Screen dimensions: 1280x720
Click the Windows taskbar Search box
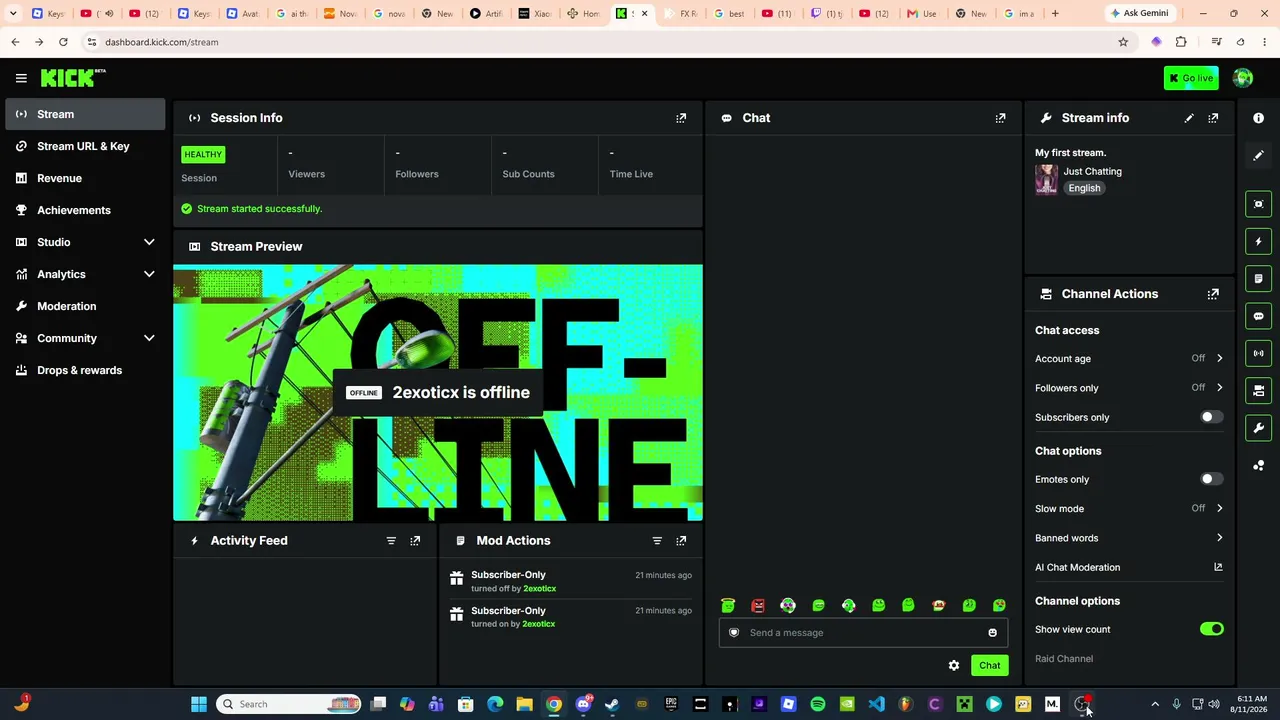point(289,704)
